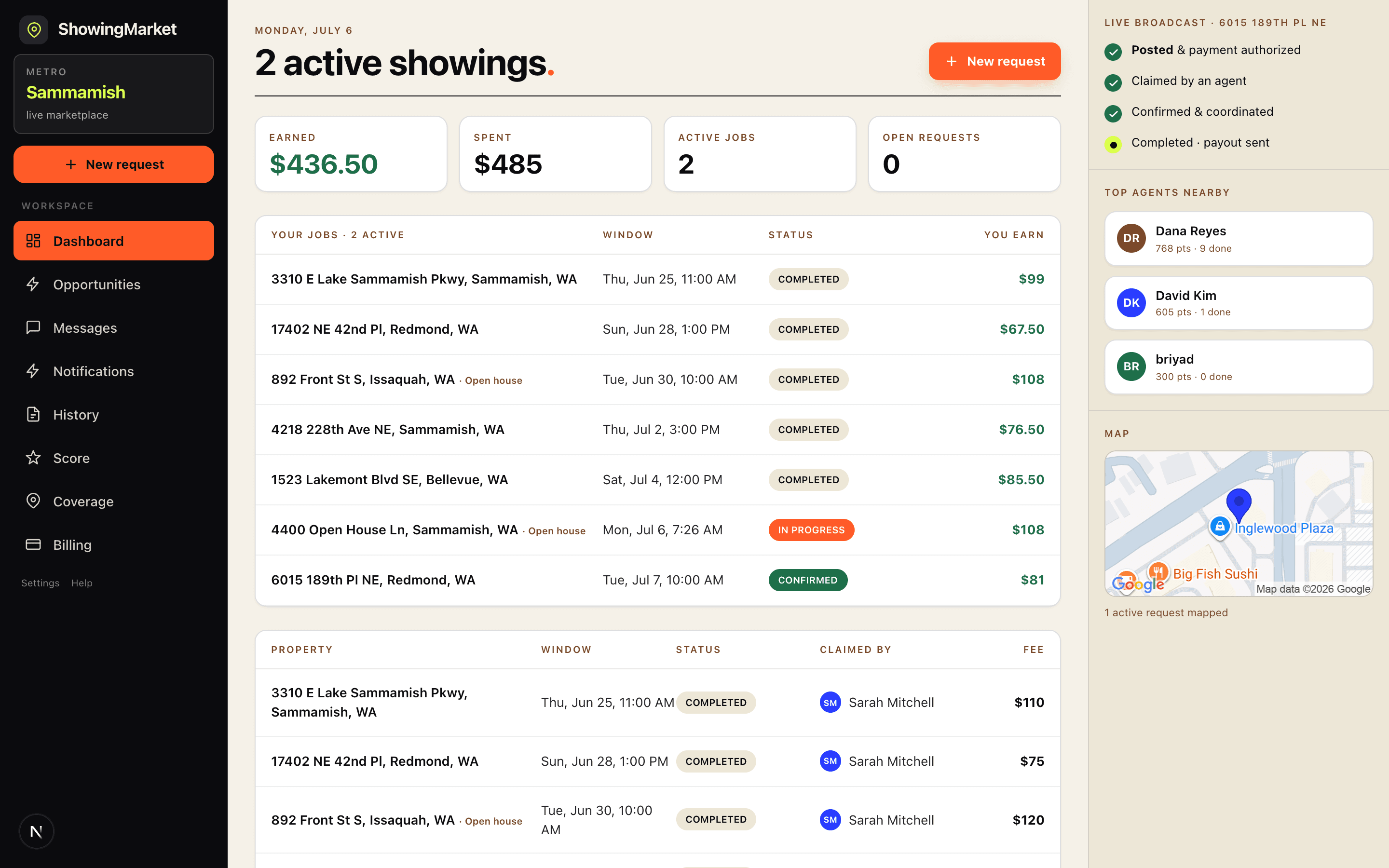Click the Coverage location pin icon

point(33,501)
